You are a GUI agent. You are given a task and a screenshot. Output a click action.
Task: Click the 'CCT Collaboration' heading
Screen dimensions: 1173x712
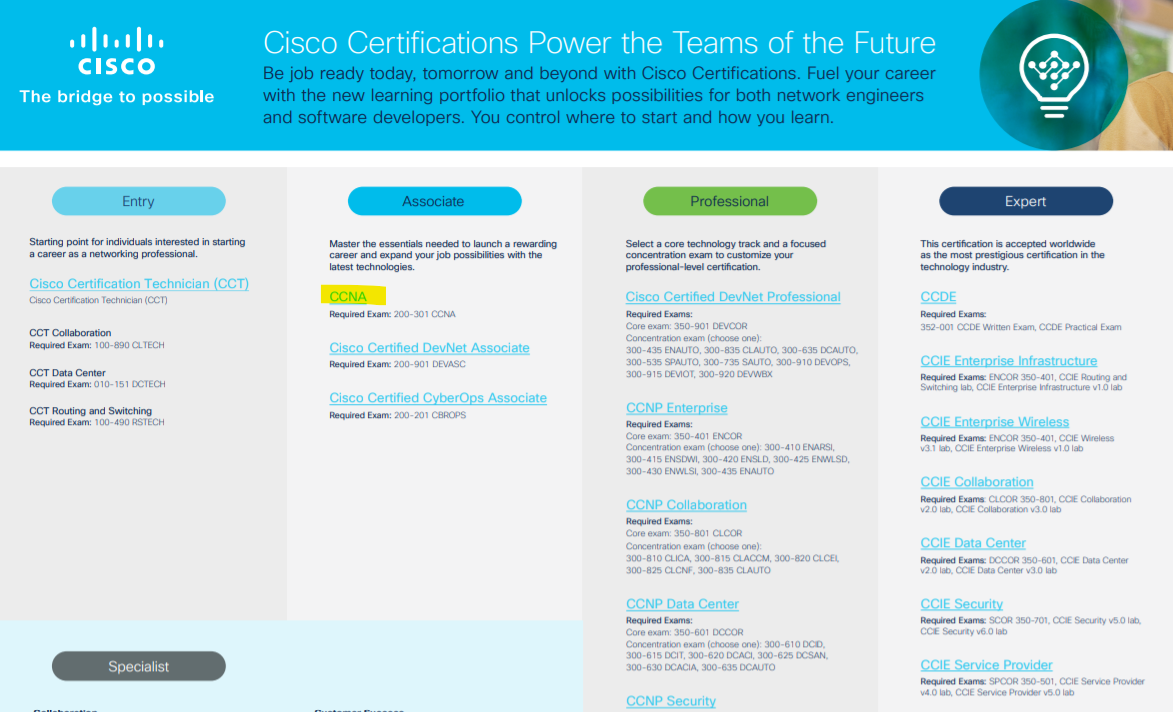tap(70, 333)
